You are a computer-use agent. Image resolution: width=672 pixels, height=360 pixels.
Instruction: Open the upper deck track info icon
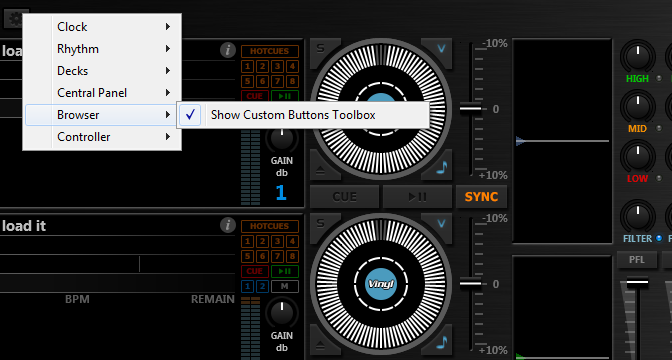pos(228,51)
